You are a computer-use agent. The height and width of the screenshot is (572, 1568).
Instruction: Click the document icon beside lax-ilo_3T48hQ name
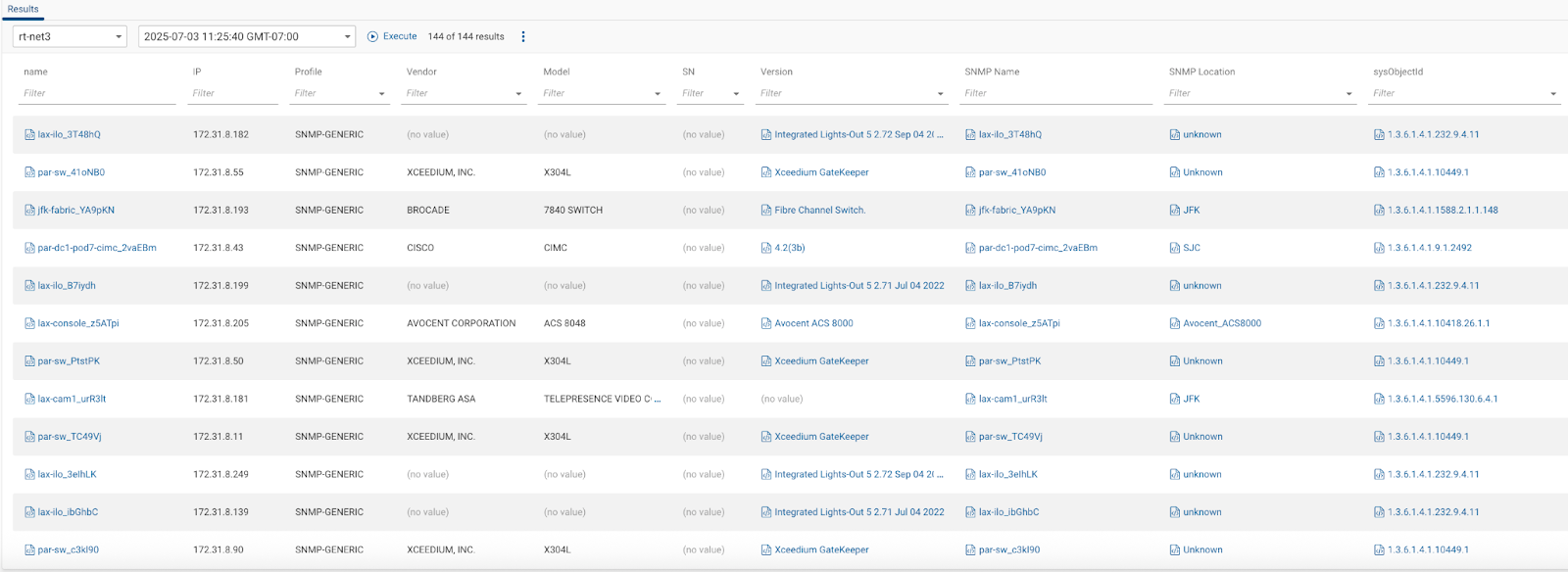pos(29,135)
